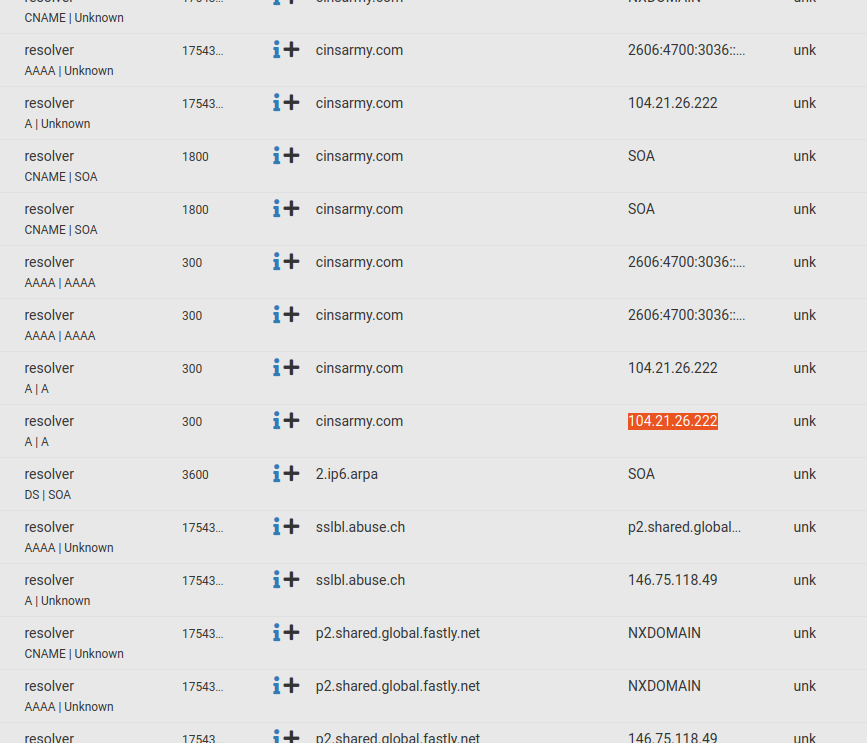Click the DS | SOA type label
This screenshot has height=743, width=867.
(47, 495)
